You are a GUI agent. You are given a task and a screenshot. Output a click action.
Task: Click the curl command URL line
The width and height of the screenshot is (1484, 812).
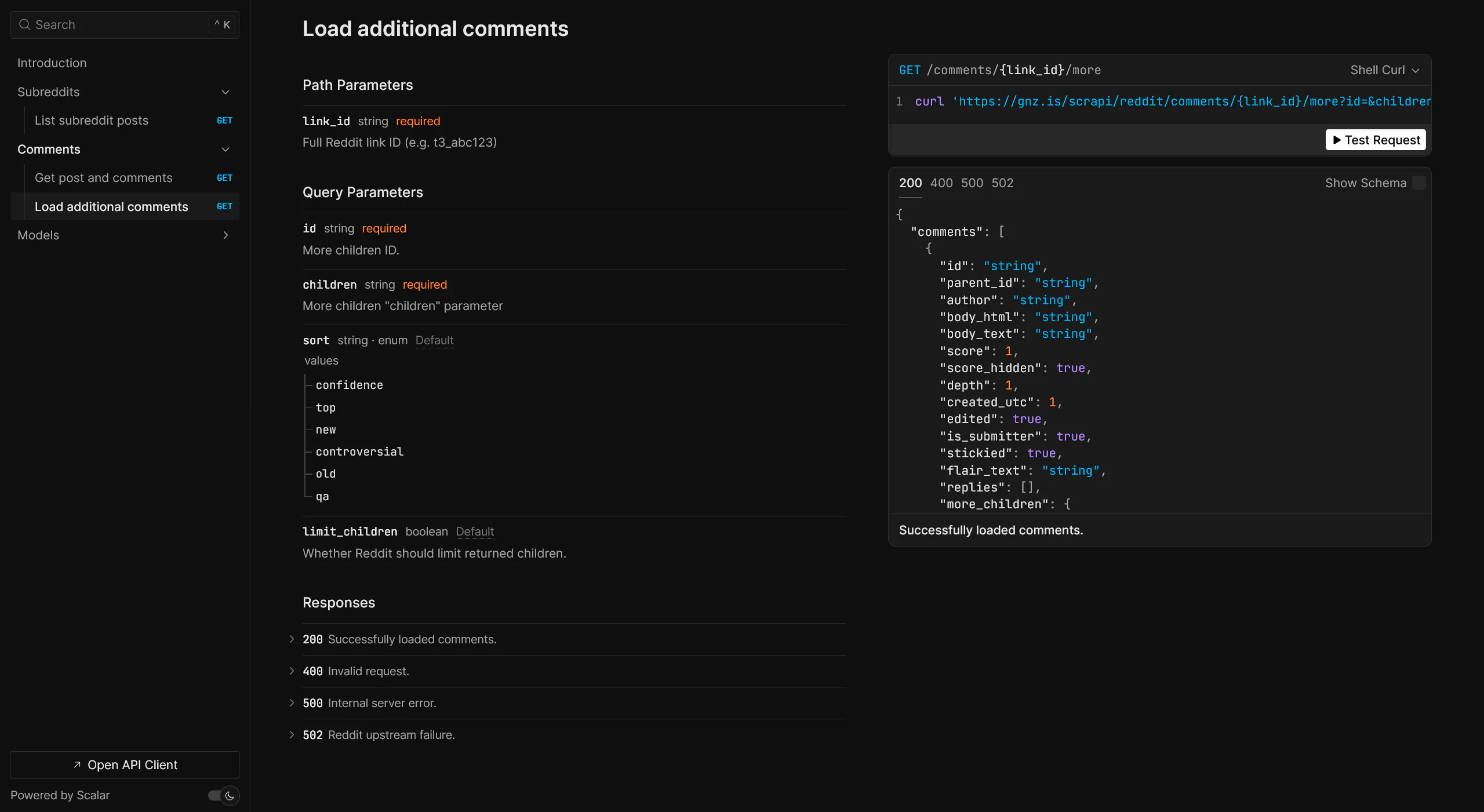coord(1173,101)
